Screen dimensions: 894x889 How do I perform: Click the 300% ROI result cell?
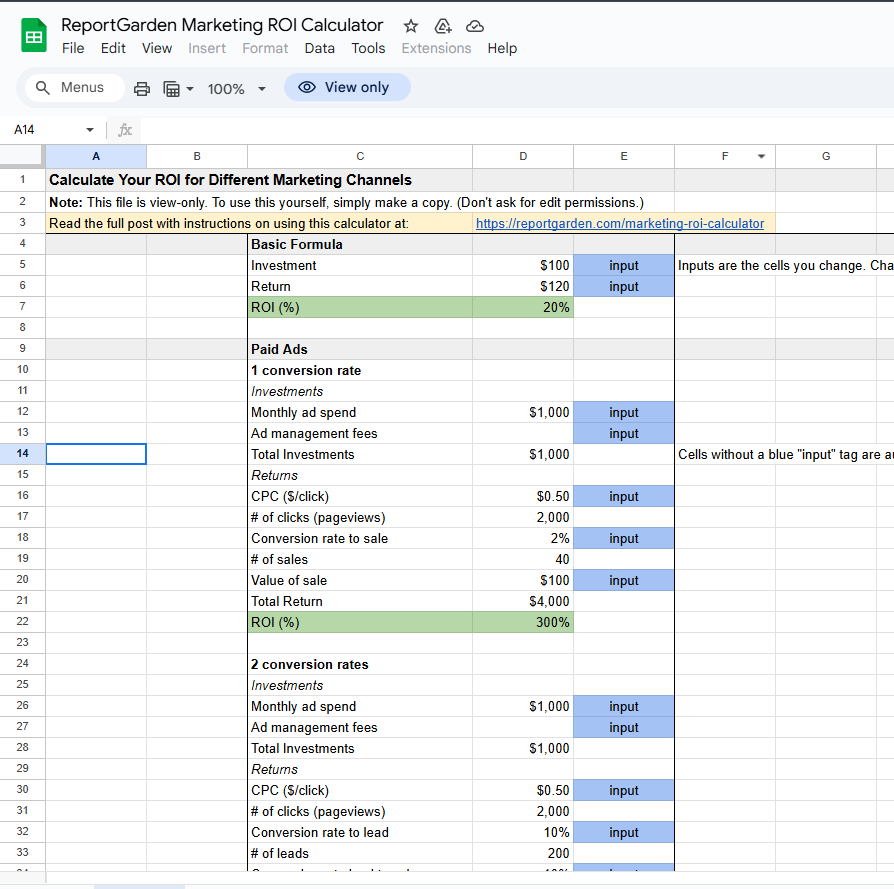(x=523, y=622)
